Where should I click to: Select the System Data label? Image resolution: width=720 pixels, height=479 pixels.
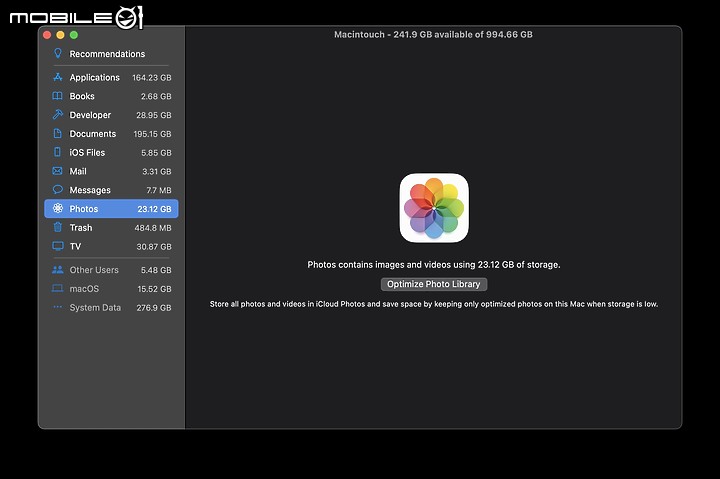point(95,308)
